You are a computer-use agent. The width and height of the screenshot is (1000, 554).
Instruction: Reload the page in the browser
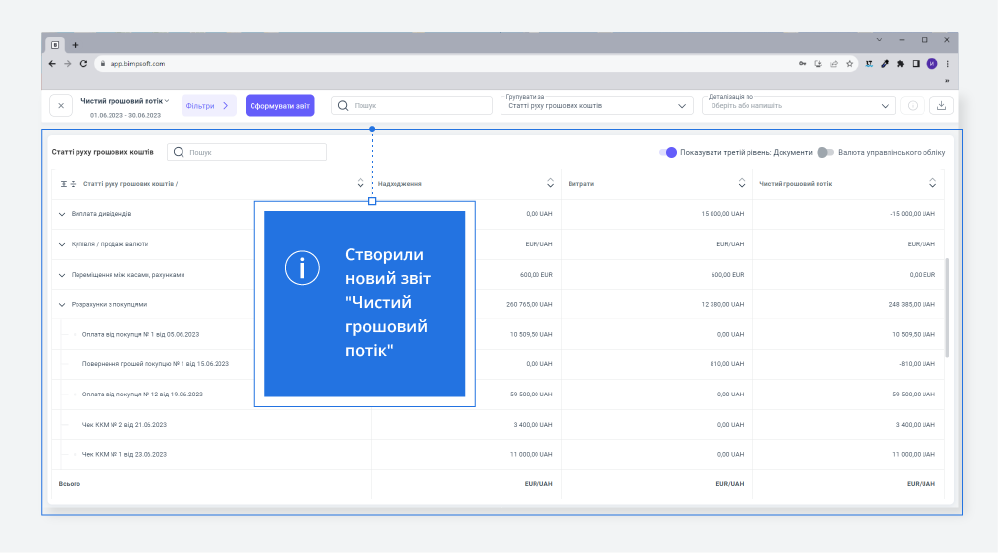point(84,63)
